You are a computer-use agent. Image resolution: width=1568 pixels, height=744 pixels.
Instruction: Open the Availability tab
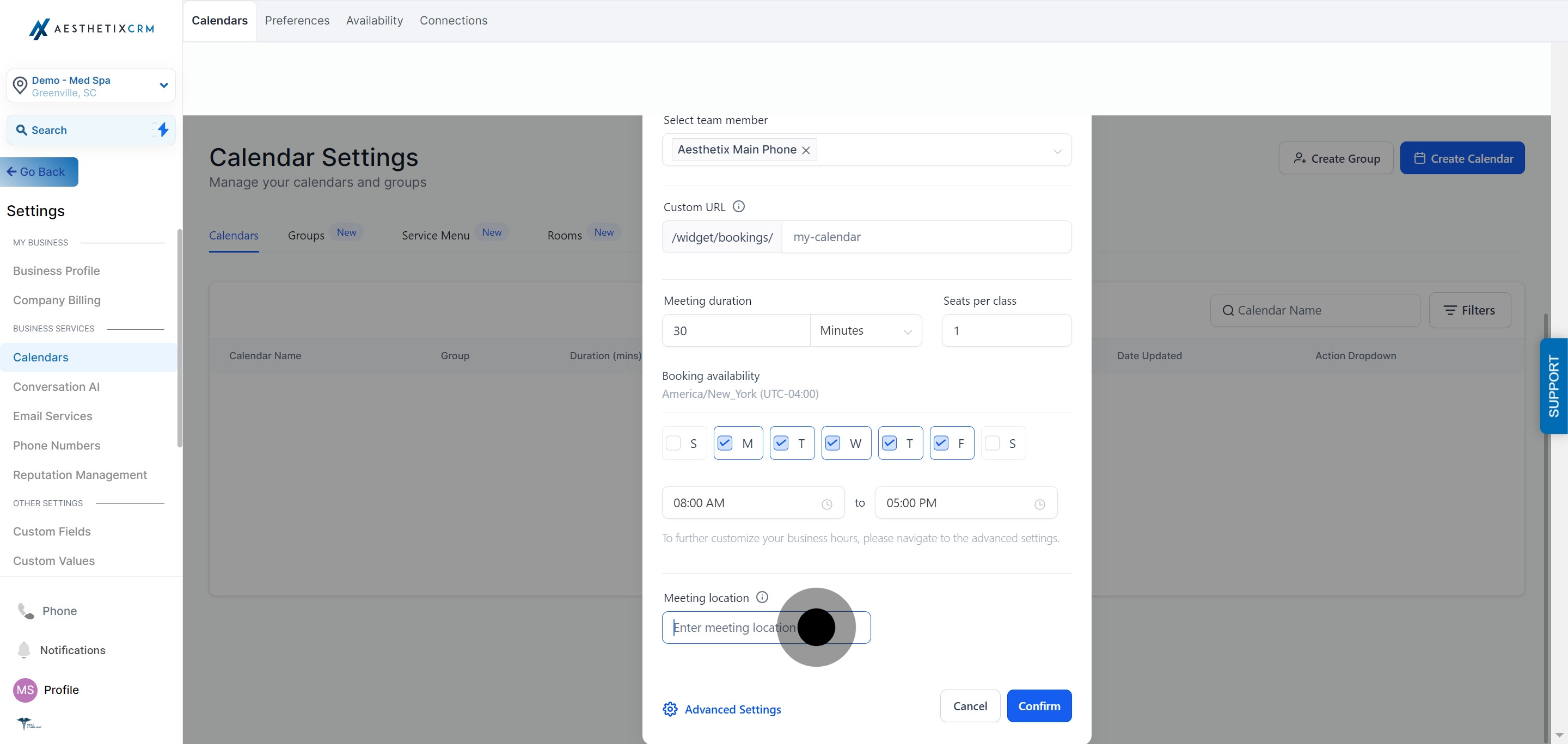pos(375,21)
